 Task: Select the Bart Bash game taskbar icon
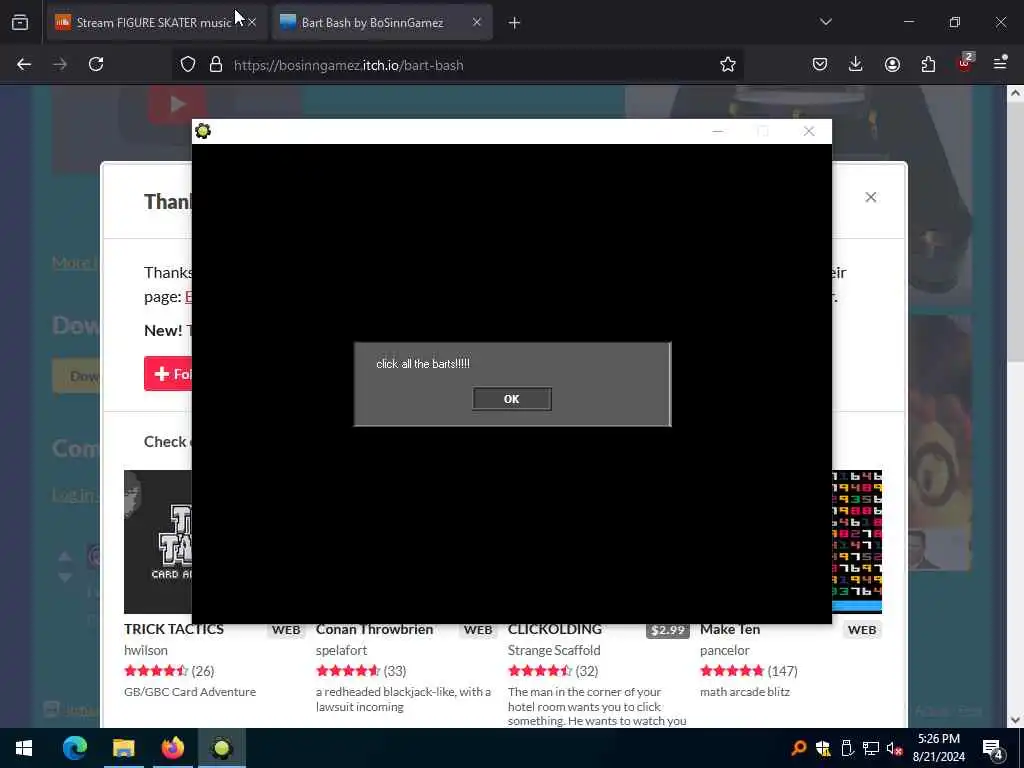(x=222, y=748)
